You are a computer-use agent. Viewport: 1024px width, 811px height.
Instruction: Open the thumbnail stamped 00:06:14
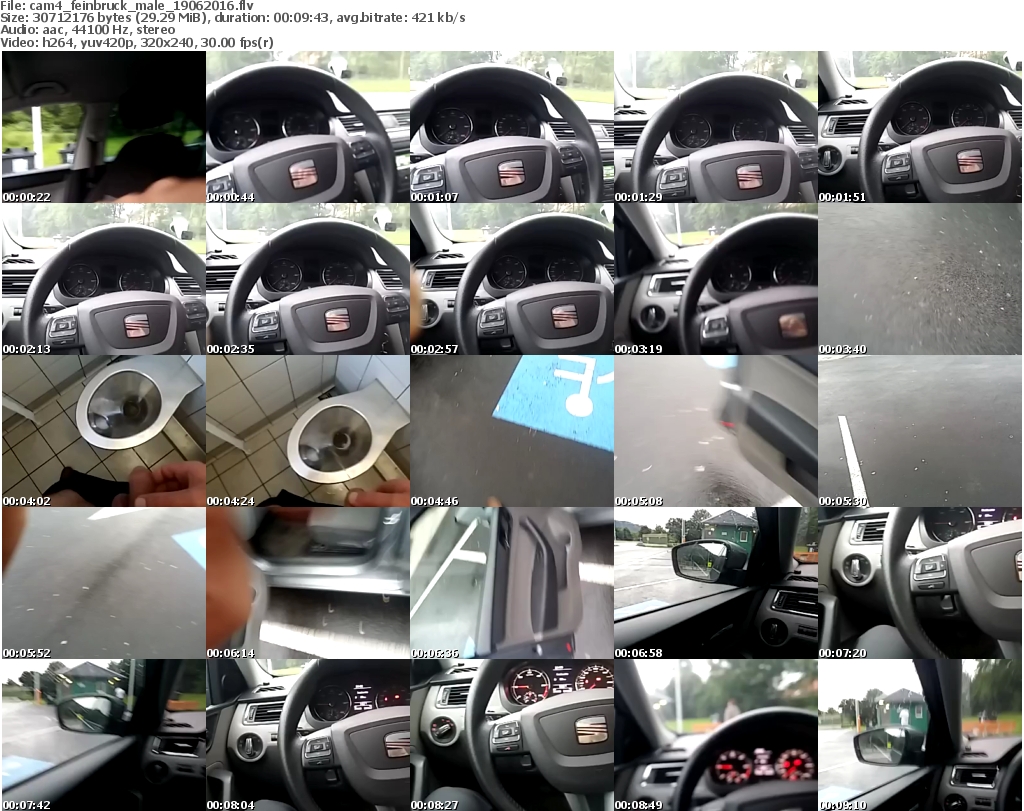tap(308, 583)
